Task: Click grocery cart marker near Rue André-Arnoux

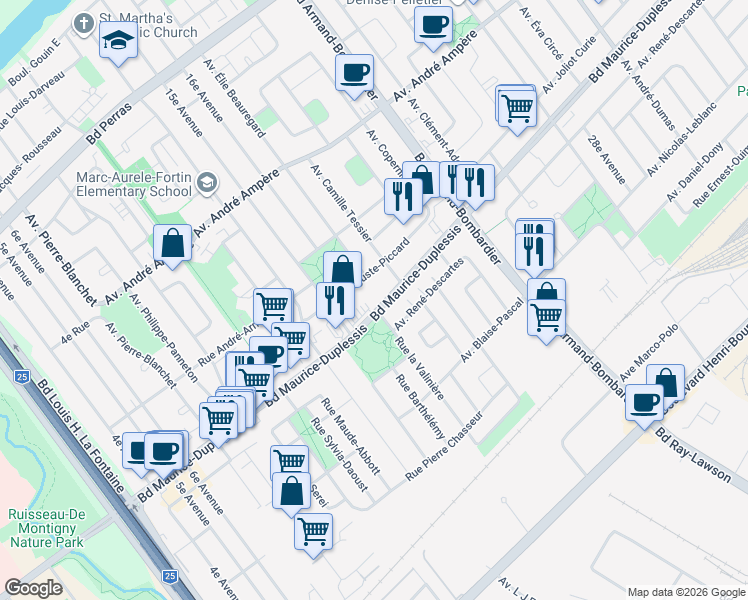Action: coord(273,306)
